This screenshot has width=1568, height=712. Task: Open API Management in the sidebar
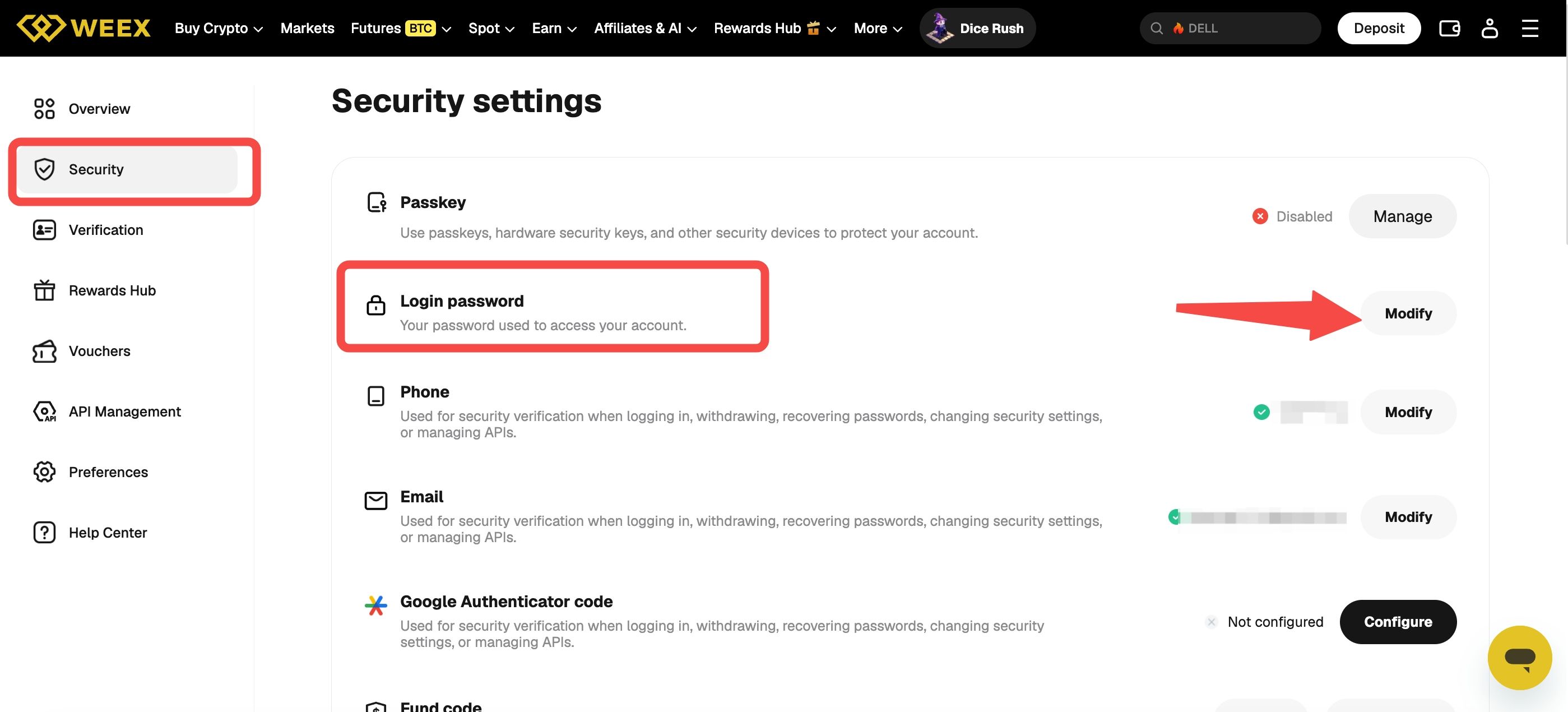pyautogui.click(x=127, y=412)
